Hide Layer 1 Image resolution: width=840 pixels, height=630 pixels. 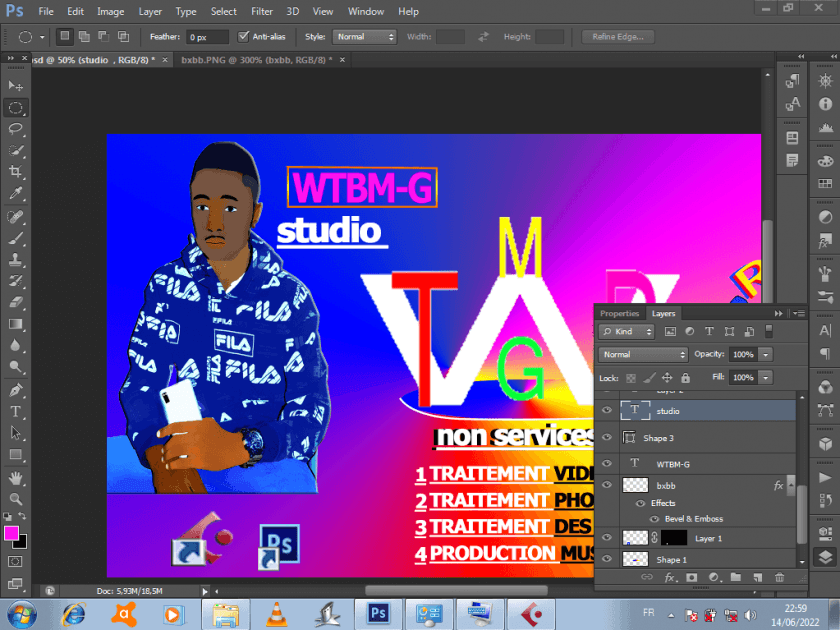(606, 537)
